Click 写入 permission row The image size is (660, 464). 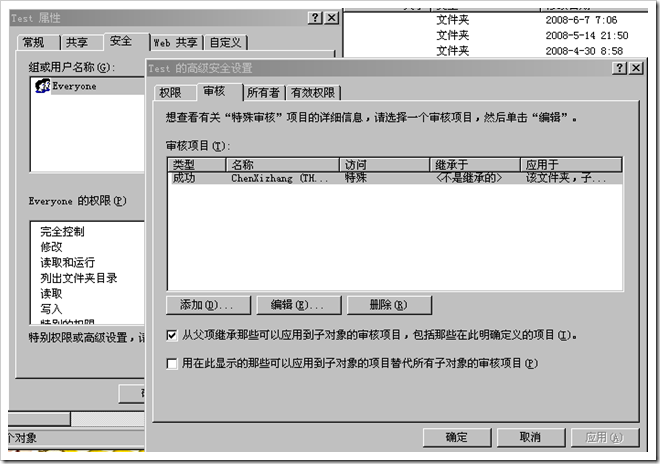[x=51, y=309]
